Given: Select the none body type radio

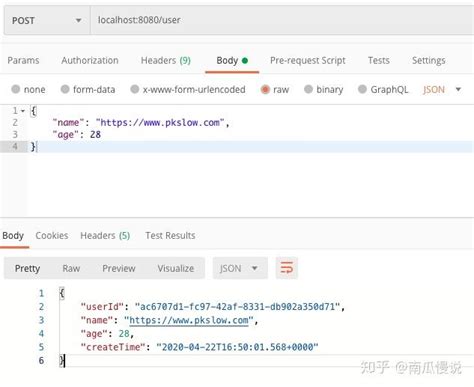Looking at the screenshot, I should click(16, 89).
